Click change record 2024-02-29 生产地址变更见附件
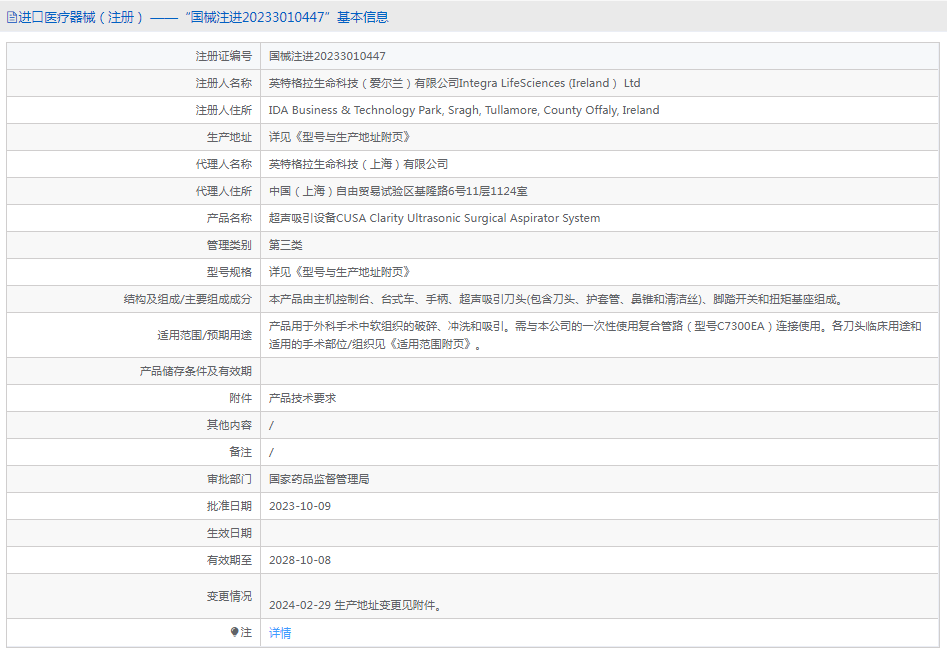This screenshot has height=654, width=947. pos(355,605)
